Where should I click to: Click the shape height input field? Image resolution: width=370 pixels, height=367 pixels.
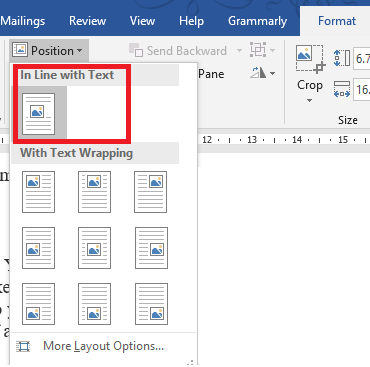pyautogui.click(x=362, y=59)
